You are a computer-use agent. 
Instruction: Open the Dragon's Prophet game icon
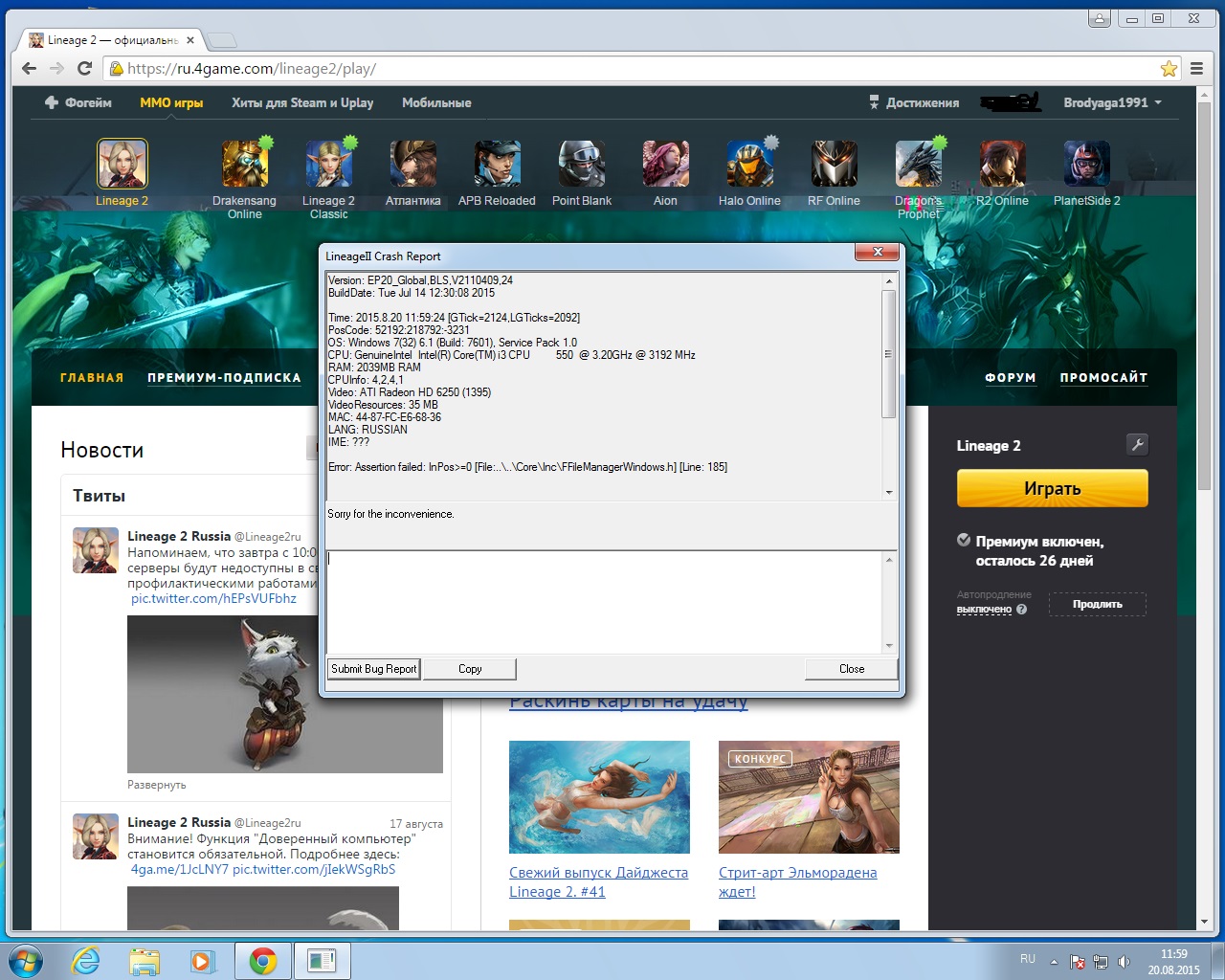click(x=919, y=164)
